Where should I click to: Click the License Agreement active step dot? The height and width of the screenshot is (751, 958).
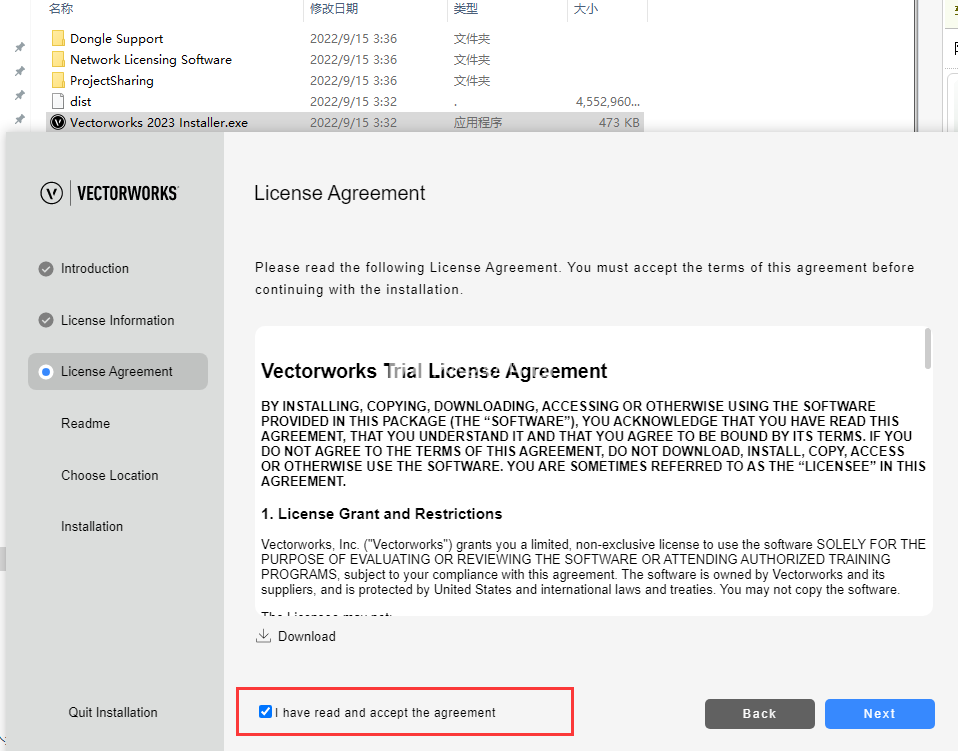[x=46, y=372]
